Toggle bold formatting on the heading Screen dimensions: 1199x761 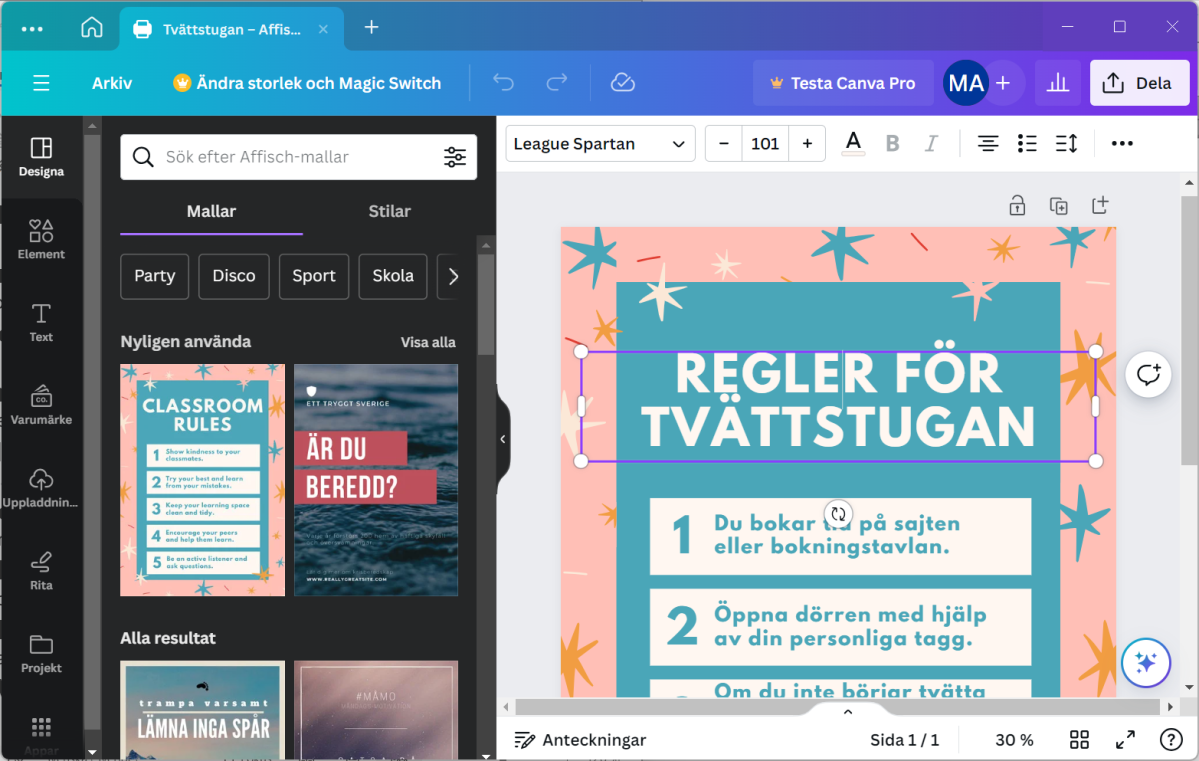click(x=892, y=143)
